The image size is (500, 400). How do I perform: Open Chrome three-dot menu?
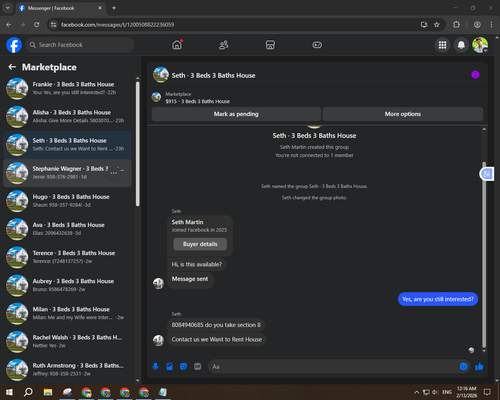491,25
